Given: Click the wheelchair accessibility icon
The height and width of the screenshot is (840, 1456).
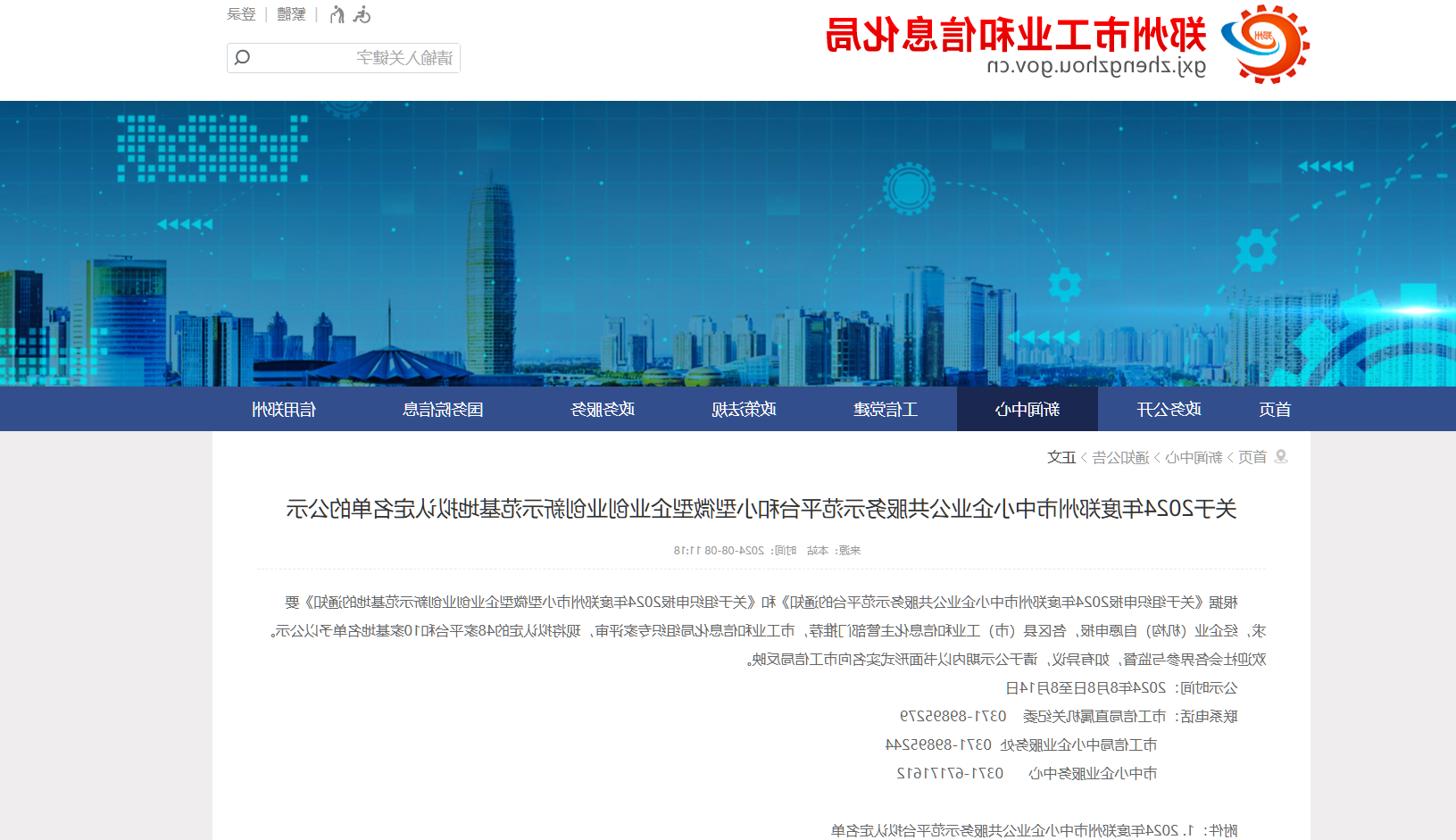Looking at the screenshot, I should [x=362, y=14].
